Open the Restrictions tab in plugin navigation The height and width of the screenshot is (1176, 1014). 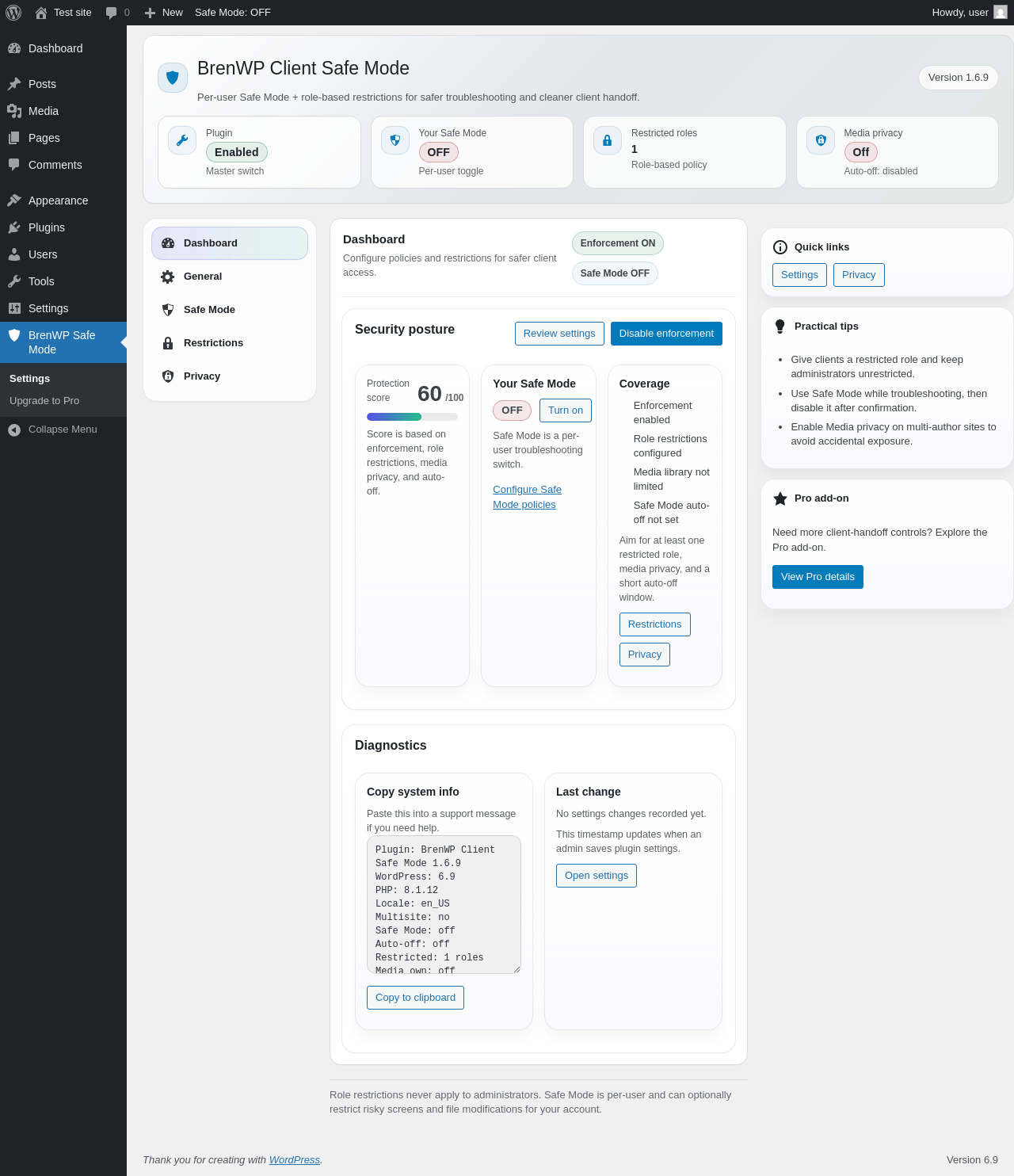[230, 343]
